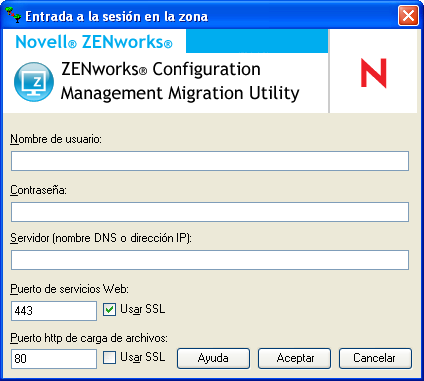Click the Nombre de usuario label
The width and height of the screenshot is (424, 381).
click(x=56, y=139)
